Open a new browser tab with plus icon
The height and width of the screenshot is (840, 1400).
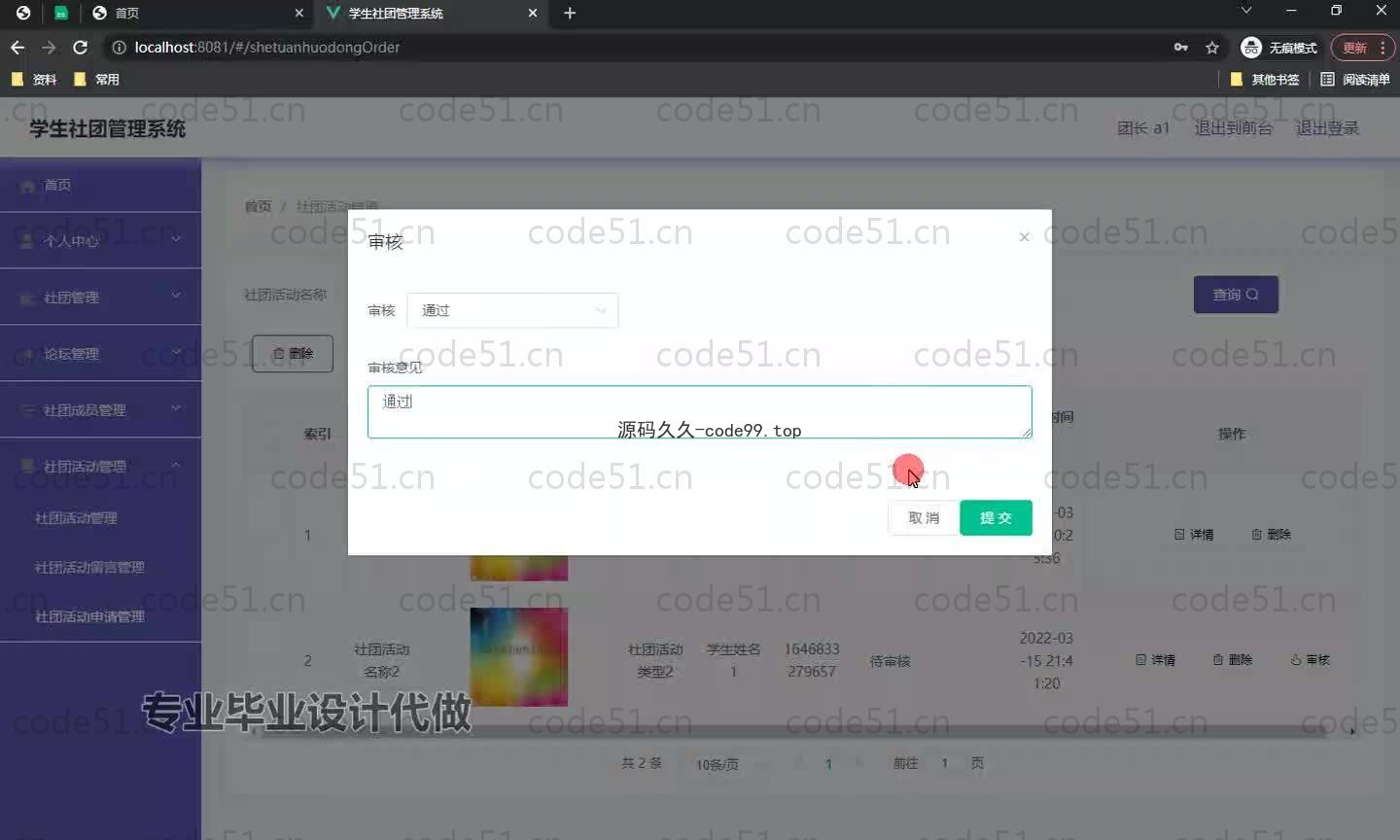tap(570, 13)
